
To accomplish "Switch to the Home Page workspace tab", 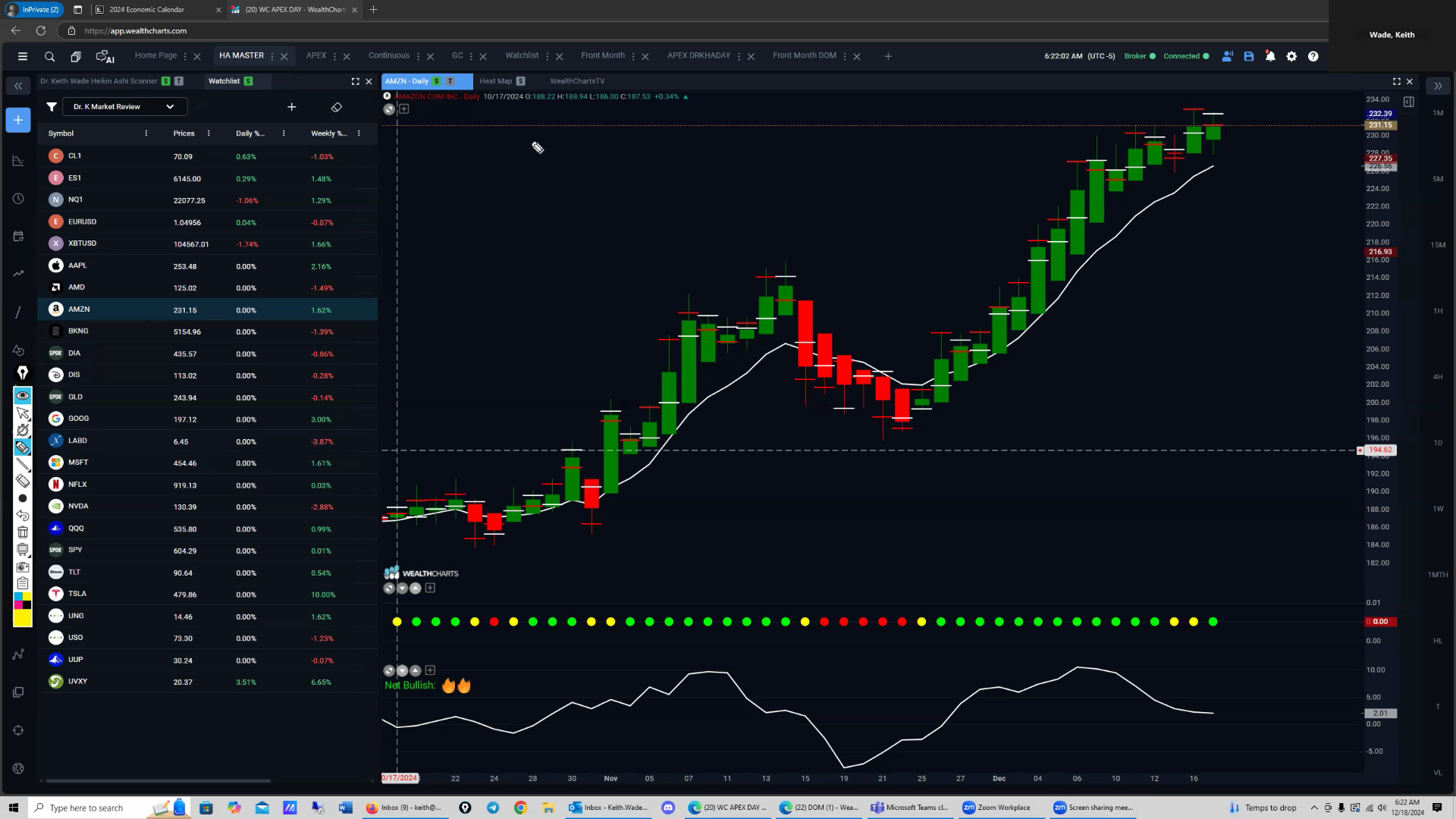I will [155, 55].
